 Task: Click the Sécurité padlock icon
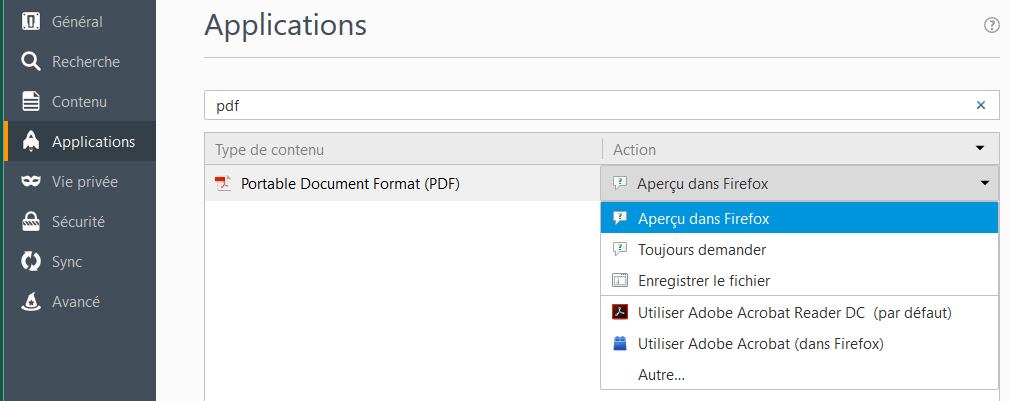pyautogui.click(x=31, y=222)
